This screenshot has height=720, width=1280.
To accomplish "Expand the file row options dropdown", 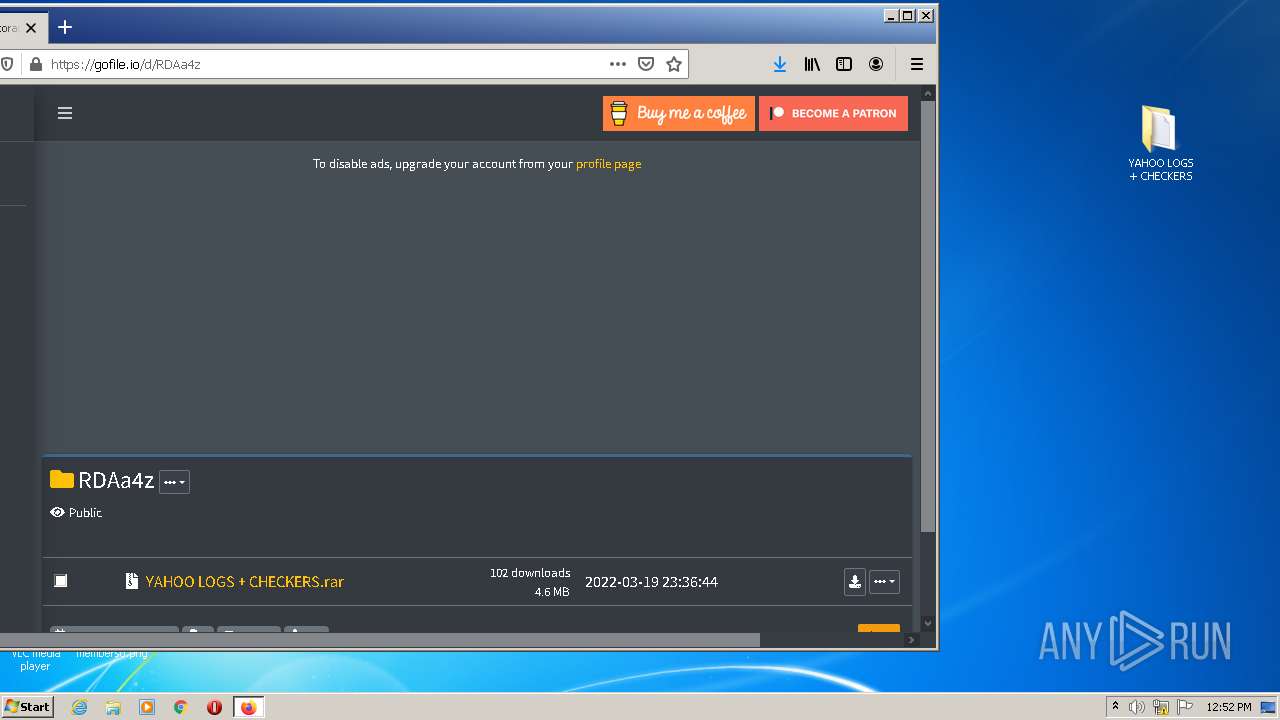I will point(884,582).
